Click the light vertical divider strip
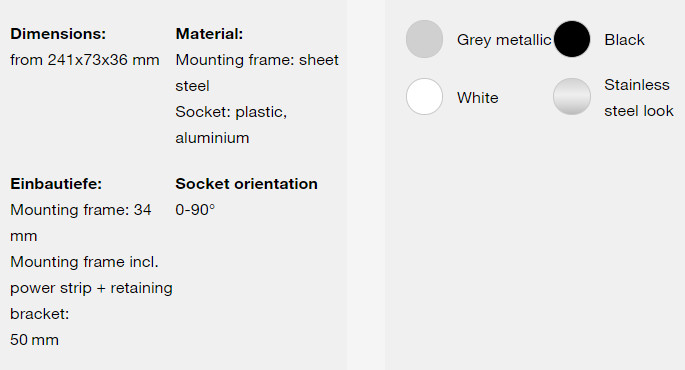Screen dimensions: 685x370 click(367, 185)
